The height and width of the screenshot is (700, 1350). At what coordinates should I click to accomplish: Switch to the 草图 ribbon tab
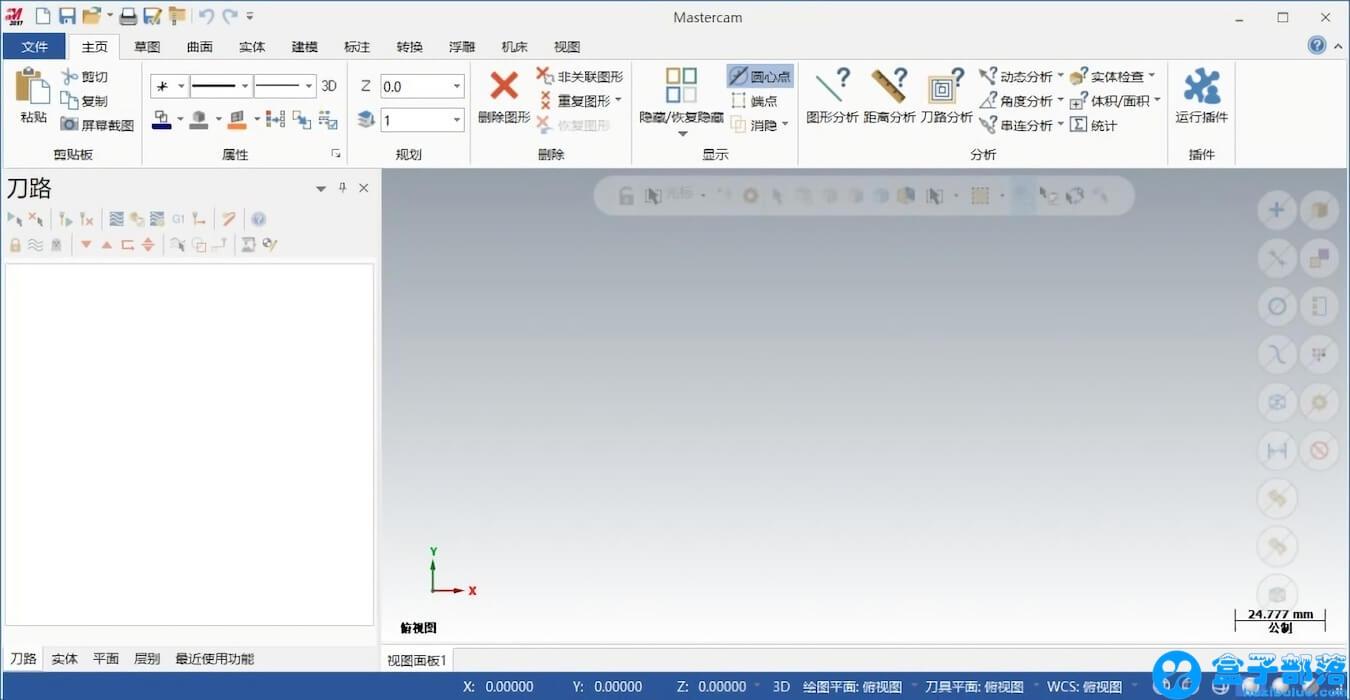pos(147,47)
